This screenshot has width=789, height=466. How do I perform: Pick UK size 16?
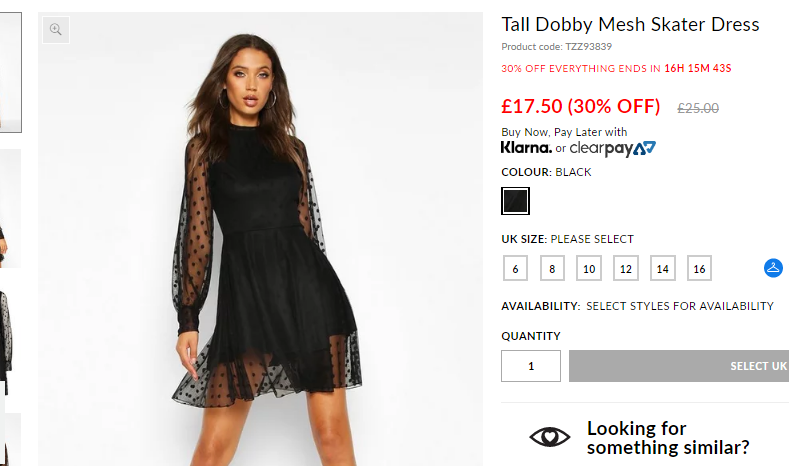[699, 268]
